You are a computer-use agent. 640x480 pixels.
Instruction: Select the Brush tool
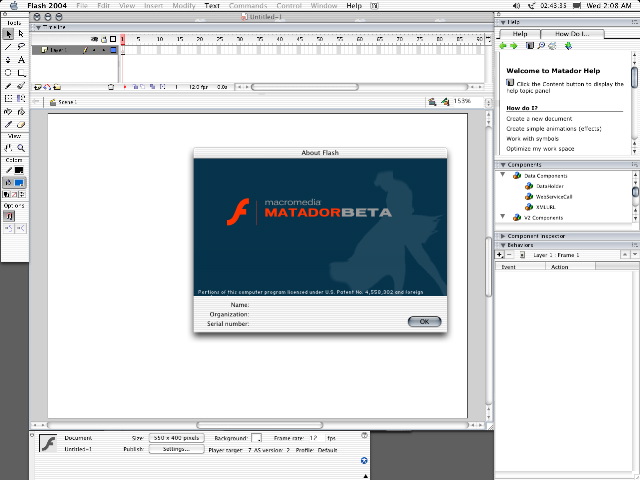pyautogui.click(x=21, y=86)
